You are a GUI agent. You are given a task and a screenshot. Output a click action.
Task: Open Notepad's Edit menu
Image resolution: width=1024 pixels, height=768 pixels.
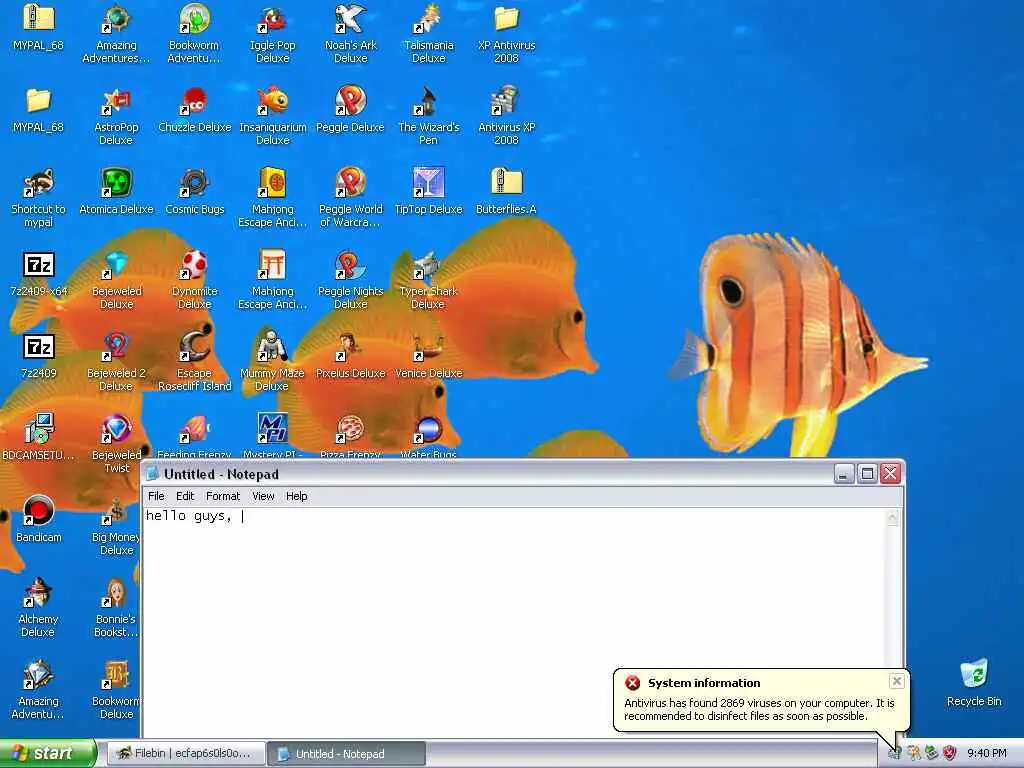pyautogui.click(x=185, y=496)
